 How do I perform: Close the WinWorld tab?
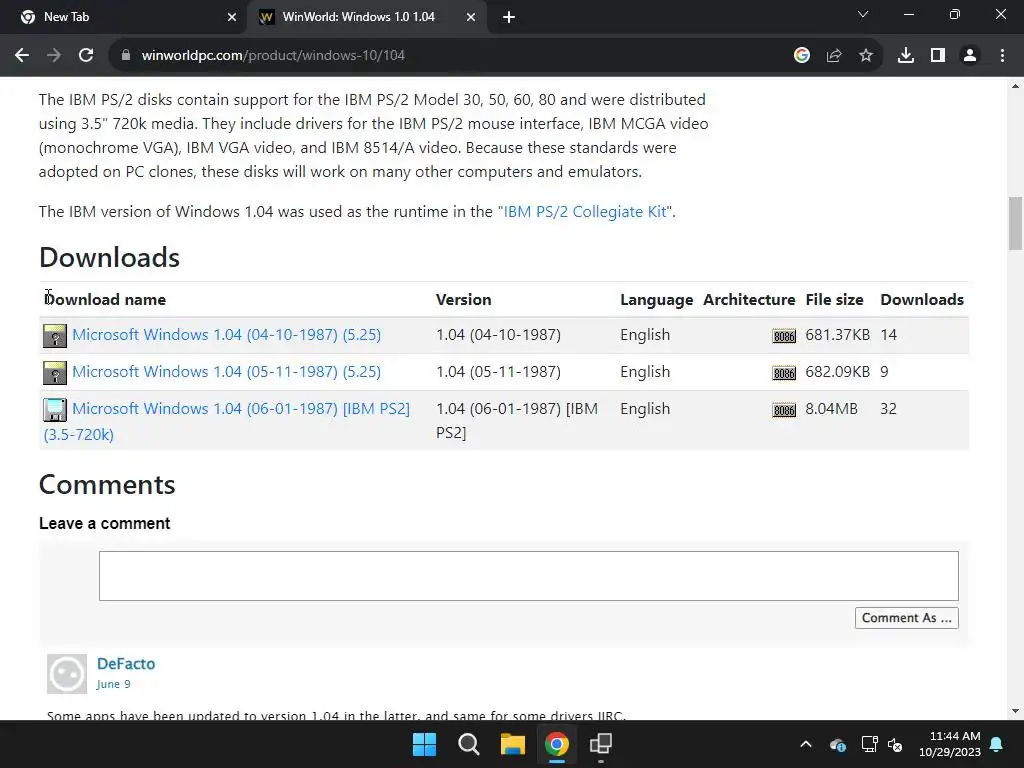[x=471, y=17]
